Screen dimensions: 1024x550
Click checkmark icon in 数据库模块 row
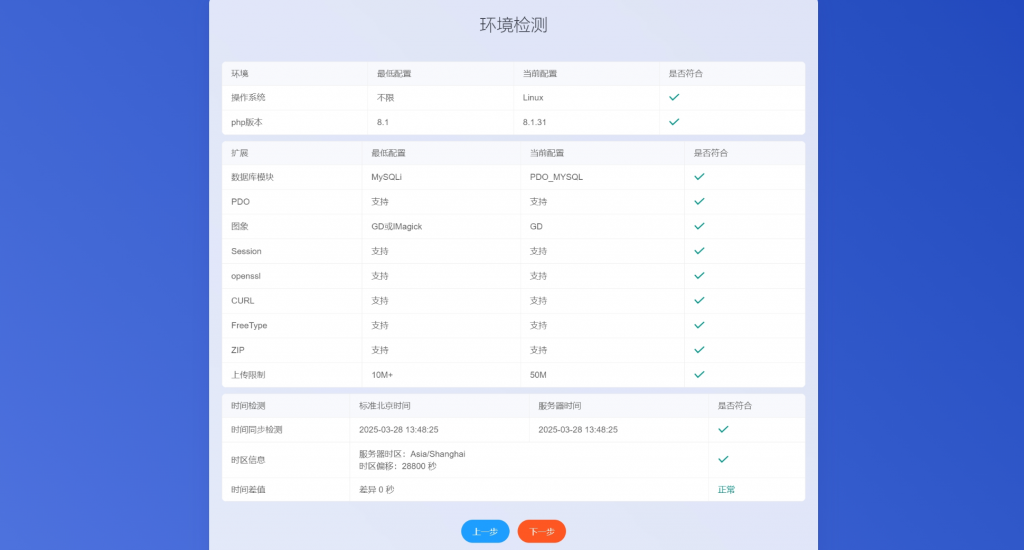tap(699, 177)
